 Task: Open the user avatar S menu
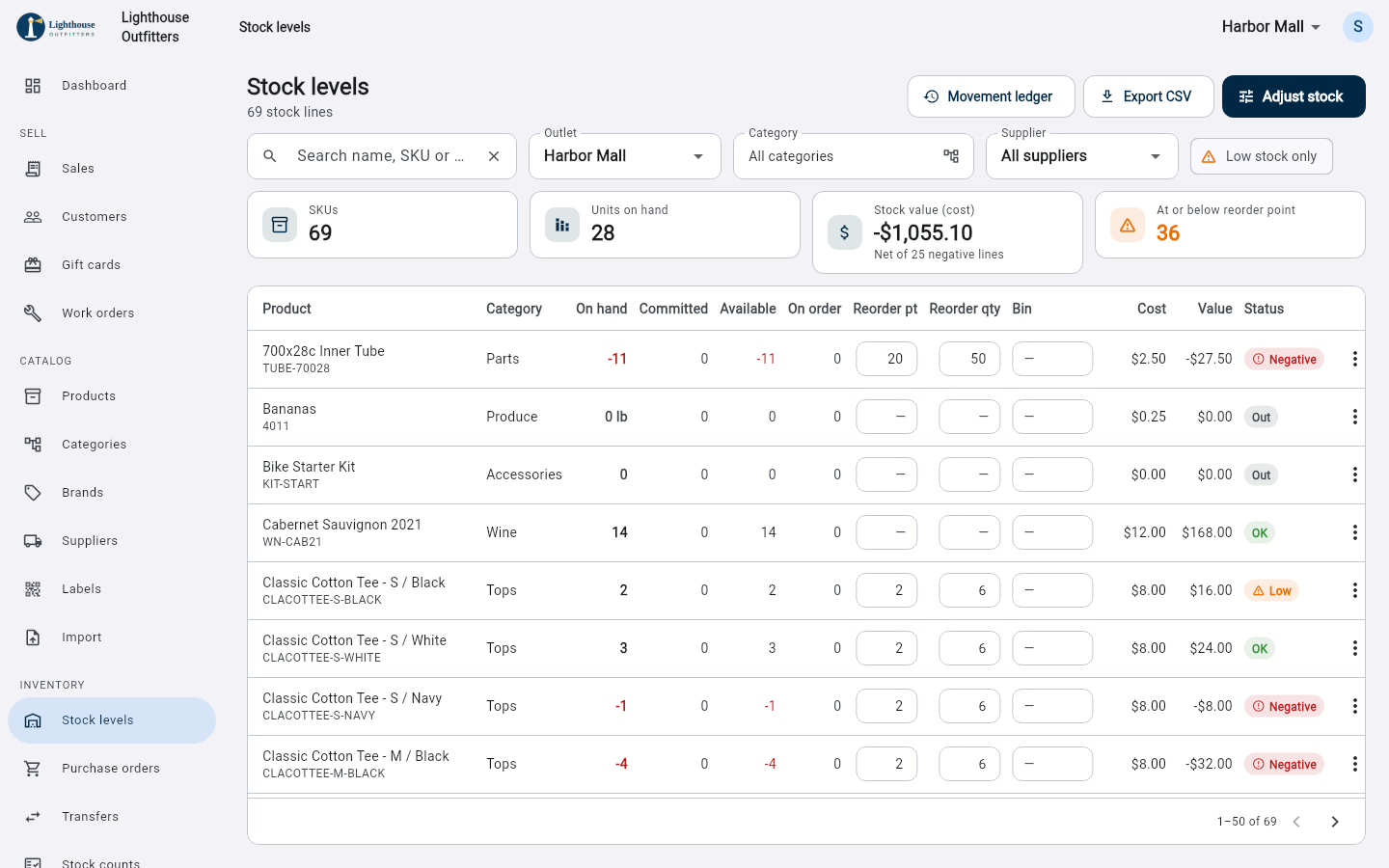click(x=1358, y=27)
